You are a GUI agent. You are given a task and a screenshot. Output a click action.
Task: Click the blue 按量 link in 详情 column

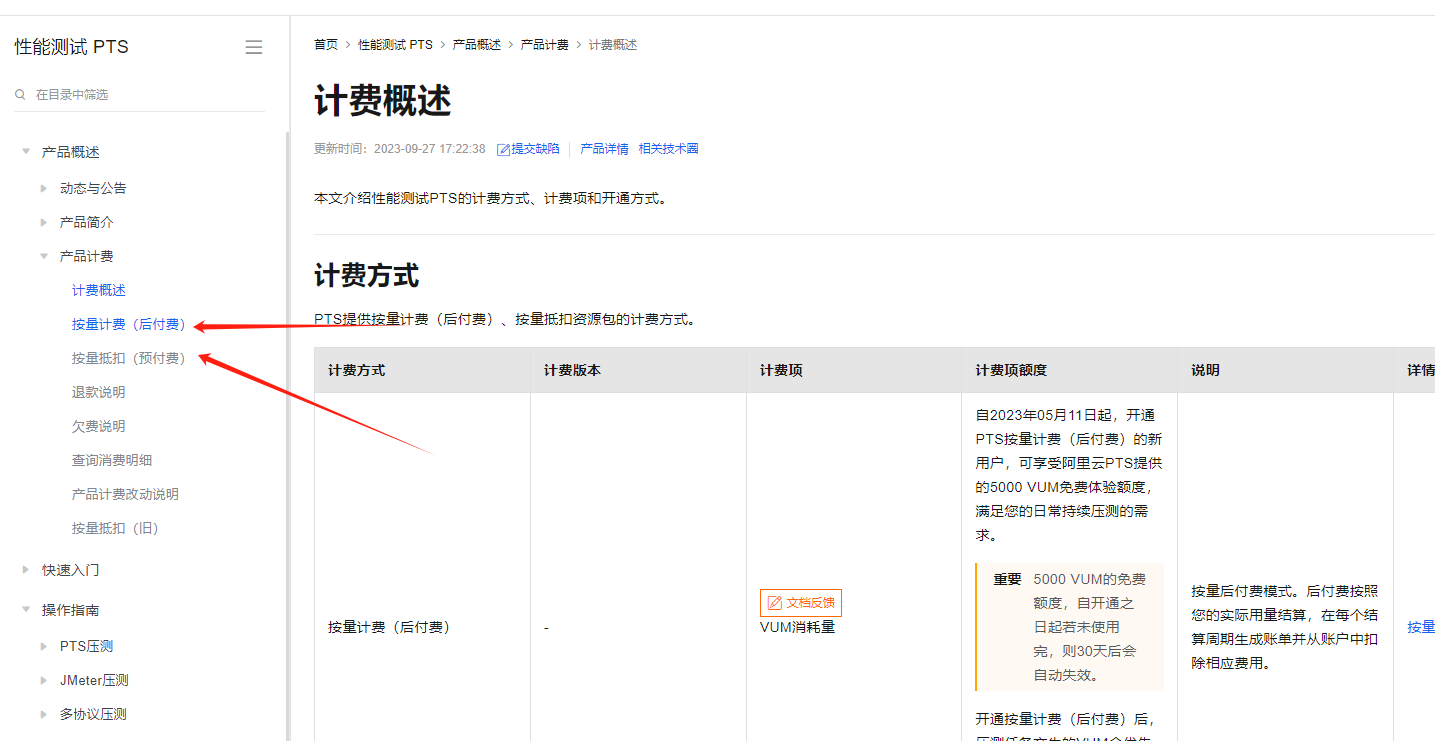click(x=1421, y=627)
